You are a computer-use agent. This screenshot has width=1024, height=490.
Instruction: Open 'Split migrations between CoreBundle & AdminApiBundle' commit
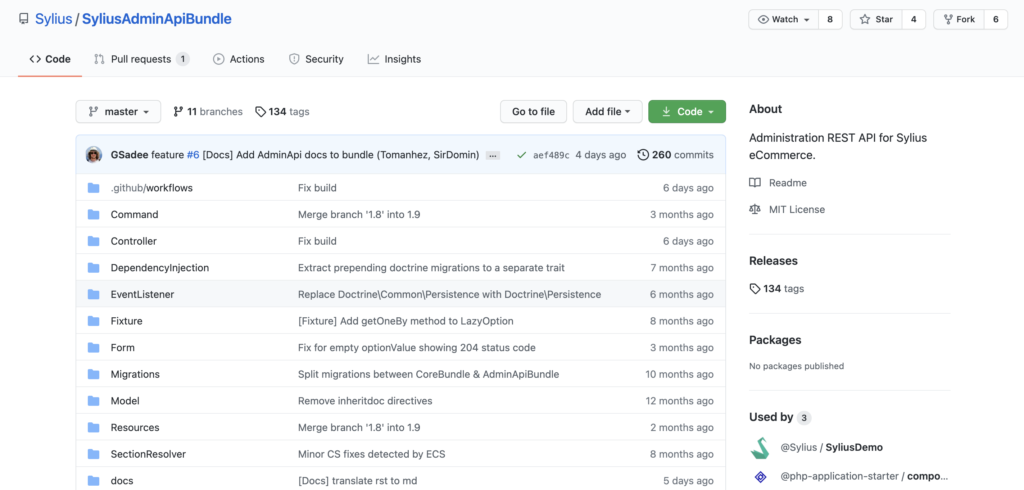[428, 374]
